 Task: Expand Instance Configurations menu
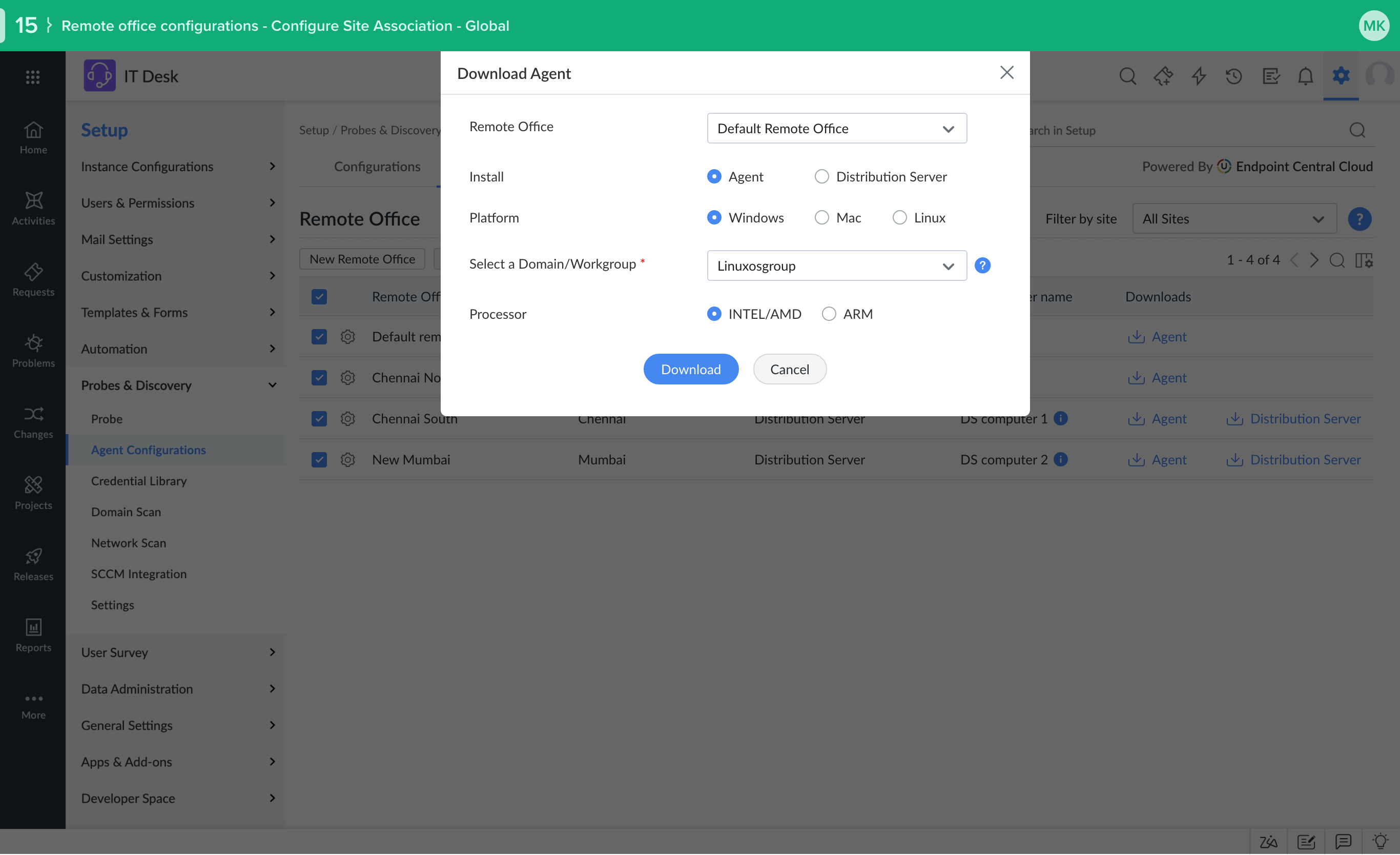coord(177,167)
